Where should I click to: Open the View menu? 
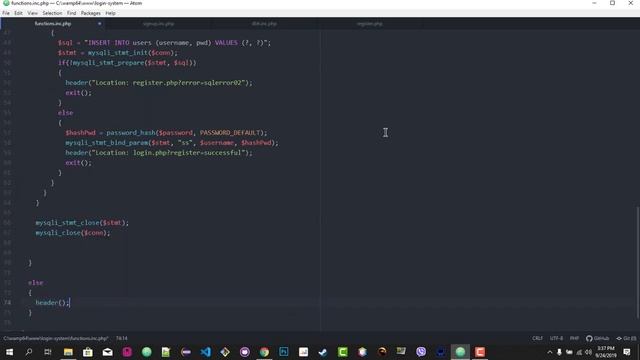(33, 13)
